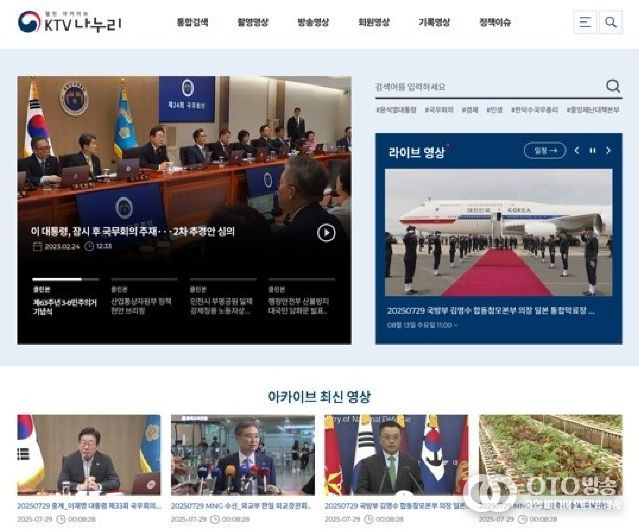Click the #민생 hashtag link
Image resolution: width=639 pixels, height=529 pixels.
pyautogui.click(x=494, y=110)
